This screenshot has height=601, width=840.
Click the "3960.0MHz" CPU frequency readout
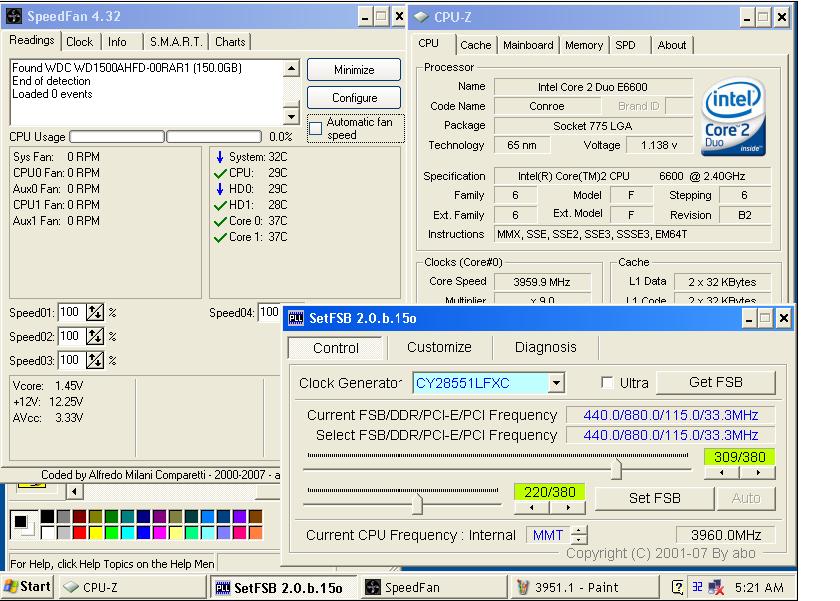(725, 535)
